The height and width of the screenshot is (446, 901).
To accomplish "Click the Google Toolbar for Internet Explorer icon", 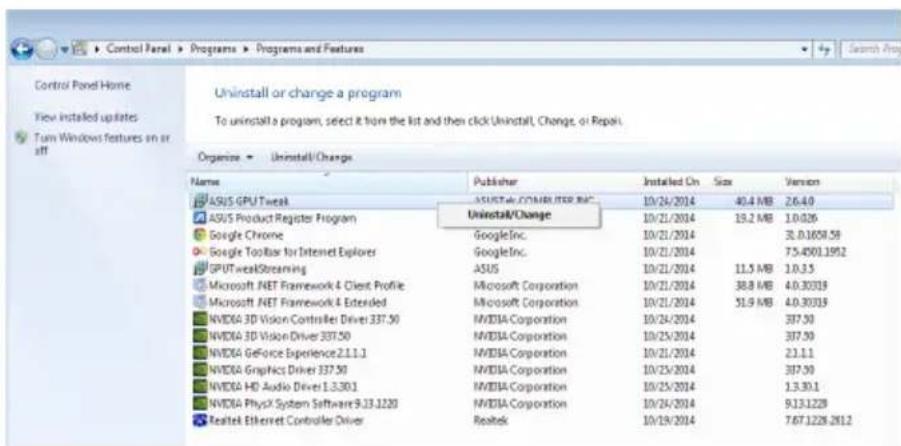I will pos(199,252).
